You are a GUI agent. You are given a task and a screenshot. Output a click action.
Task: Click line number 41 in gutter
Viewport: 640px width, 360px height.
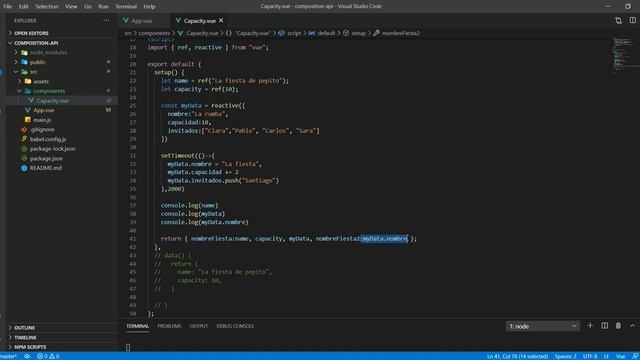tap(133, 239)
